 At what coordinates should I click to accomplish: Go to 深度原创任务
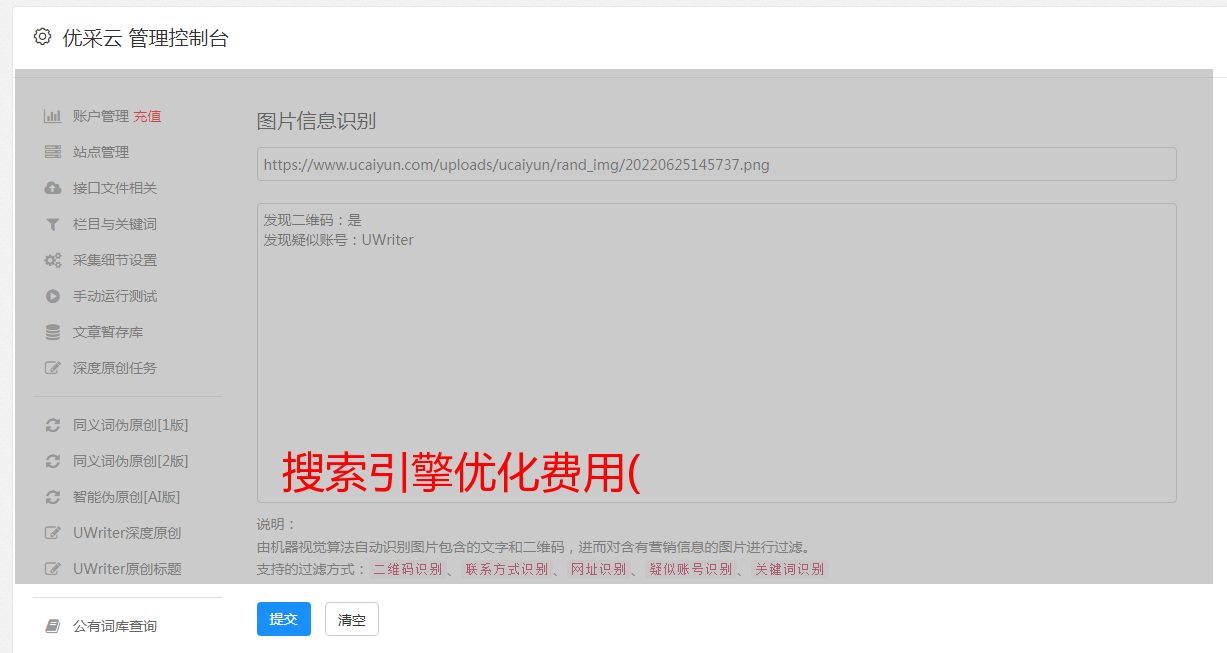[x=115, y=368]
